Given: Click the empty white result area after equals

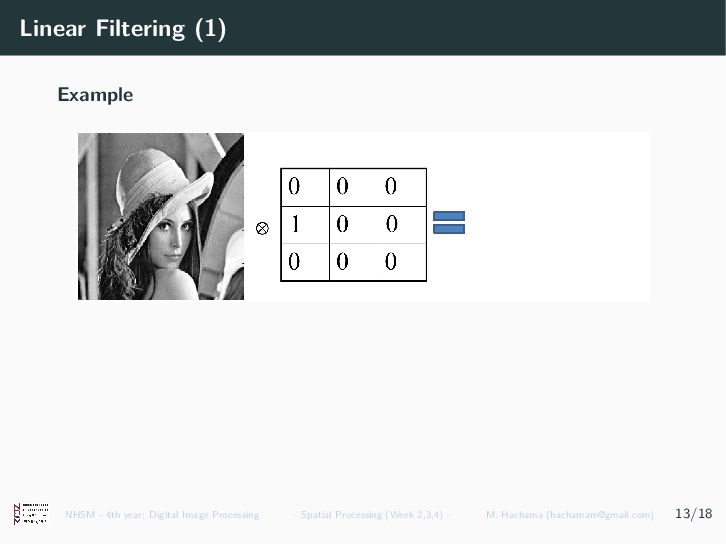Looking at the screenshot, I should point(558,216).
